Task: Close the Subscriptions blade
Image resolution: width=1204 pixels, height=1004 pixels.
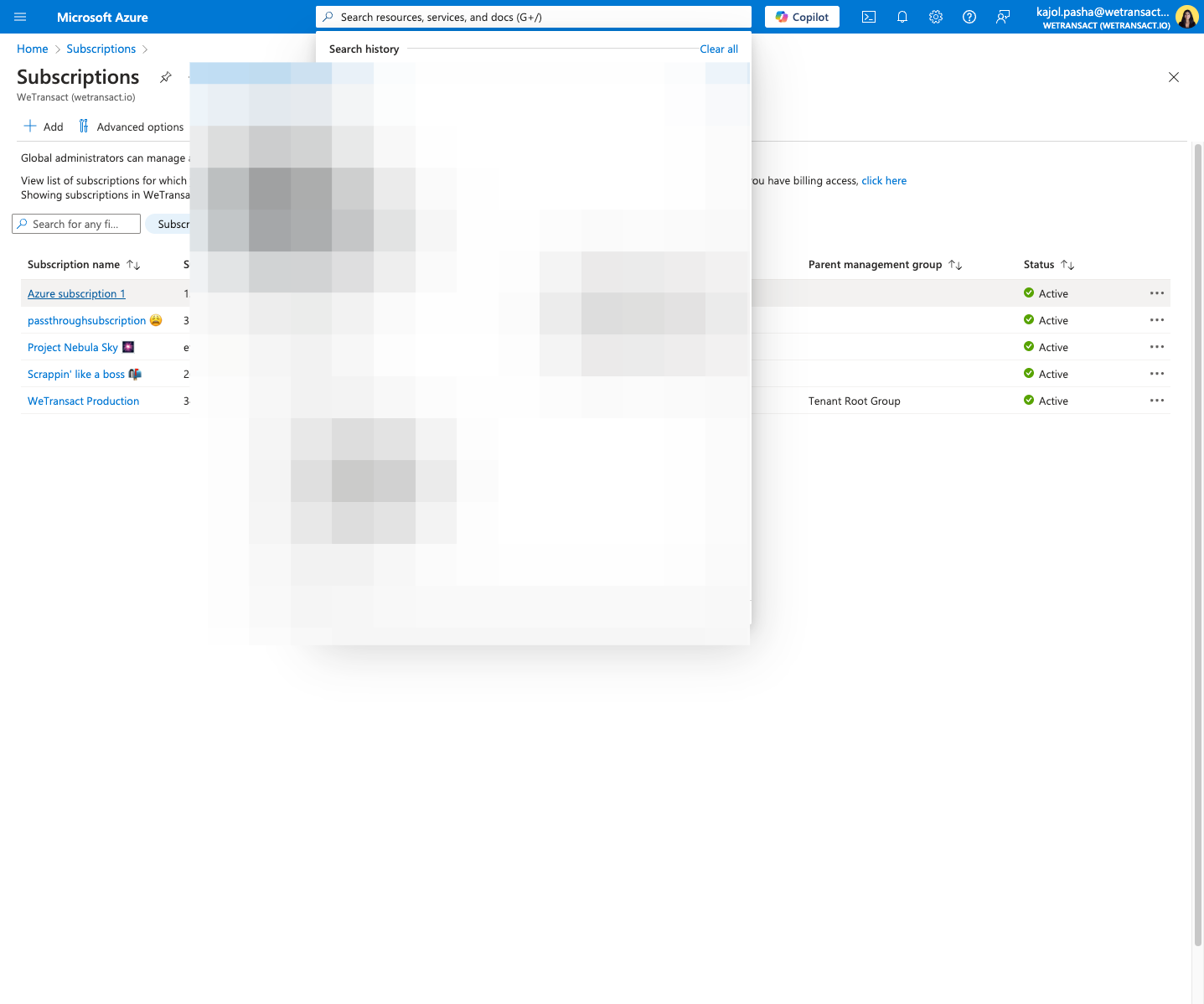Action: pos(1174,77)
